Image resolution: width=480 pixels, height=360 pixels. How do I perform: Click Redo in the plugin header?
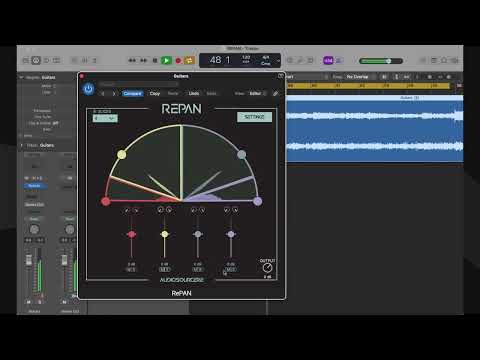(211, 94)
